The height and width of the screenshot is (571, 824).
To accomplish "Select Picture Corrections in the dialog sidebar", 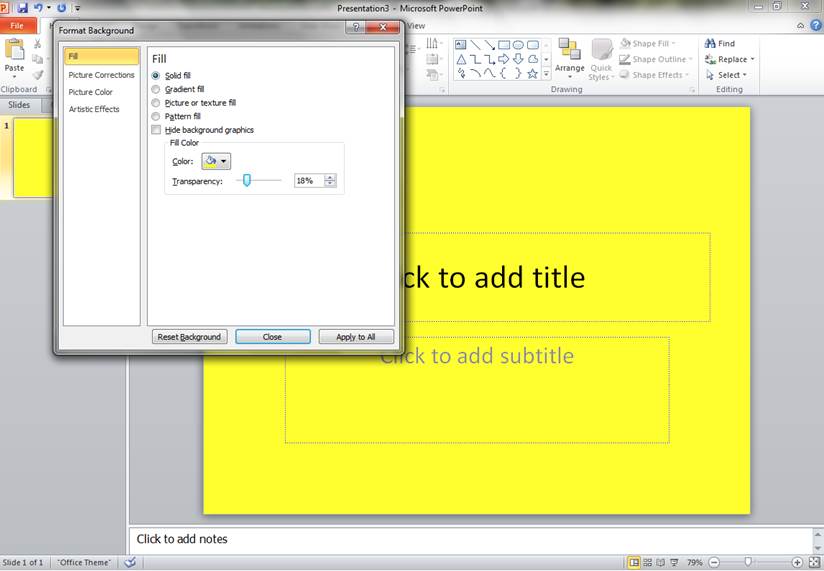I will pos(101,75).
